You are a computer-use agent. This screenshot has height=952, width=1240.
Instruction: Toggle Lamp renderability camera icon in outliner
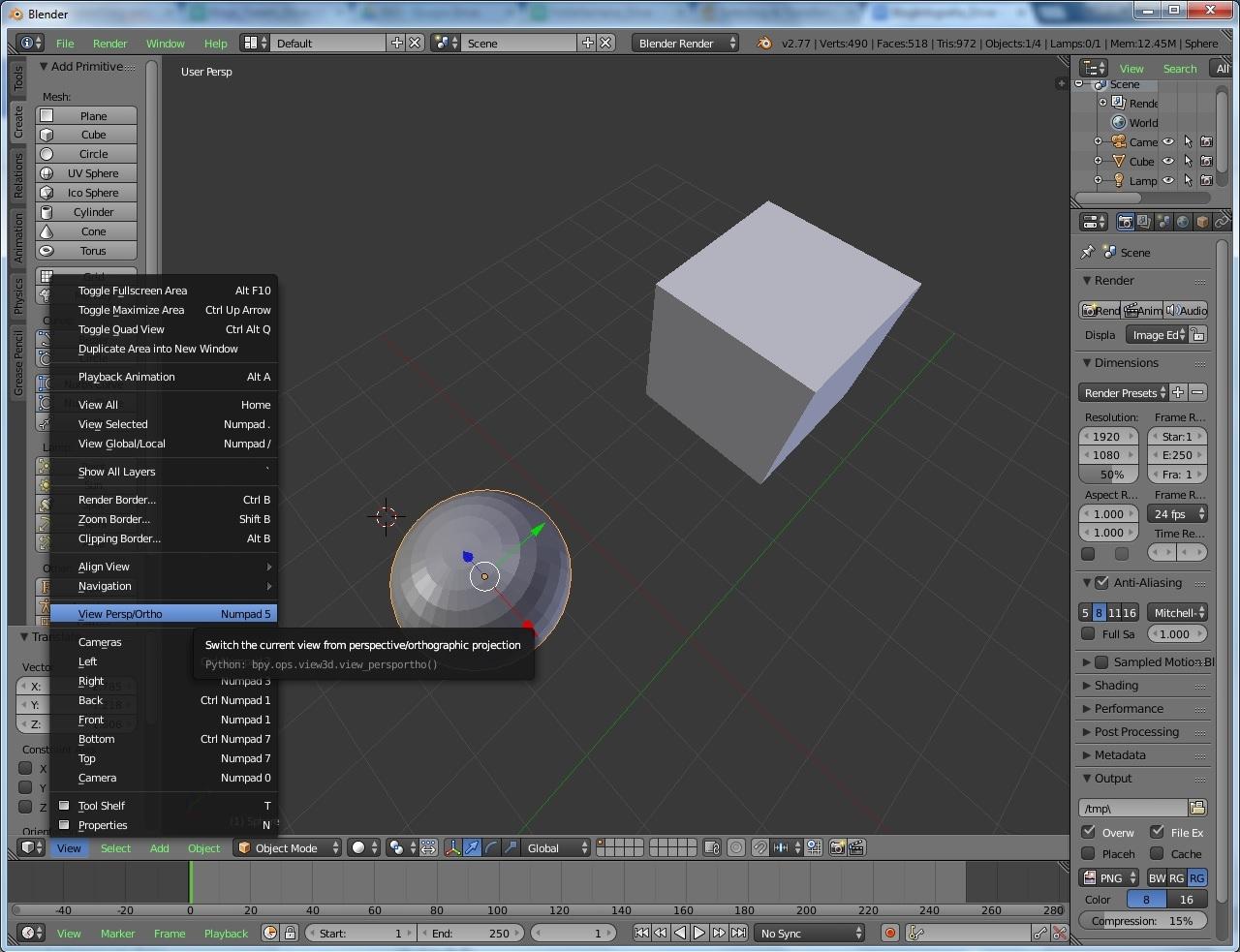pyautogui.click(x=1206, y=179)
